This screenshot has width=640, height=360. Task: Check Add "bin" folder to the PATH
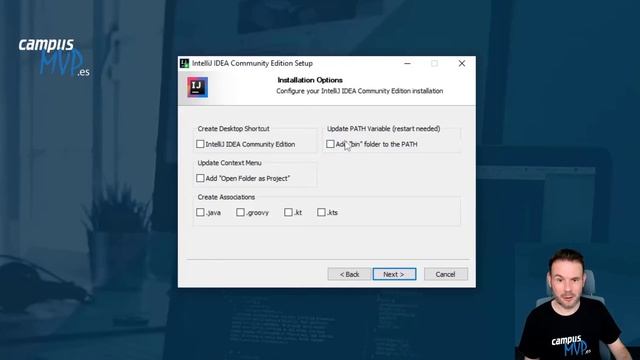[330, 144]
